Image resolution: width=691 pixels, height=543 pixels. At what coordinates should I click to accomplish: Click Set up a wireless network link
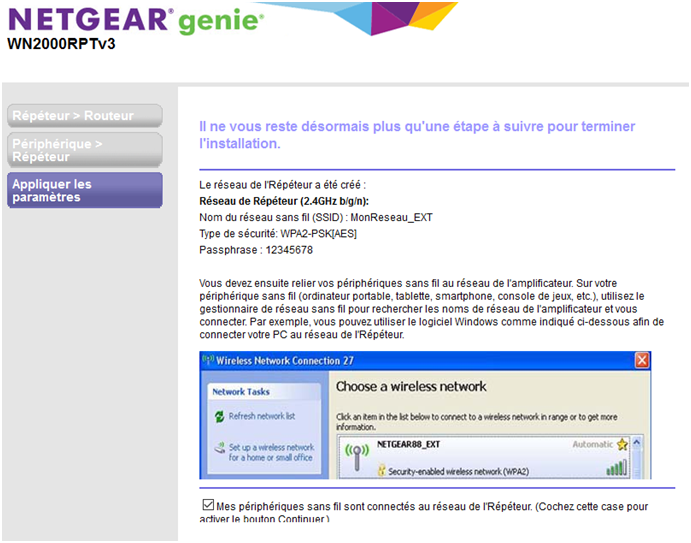271,452
